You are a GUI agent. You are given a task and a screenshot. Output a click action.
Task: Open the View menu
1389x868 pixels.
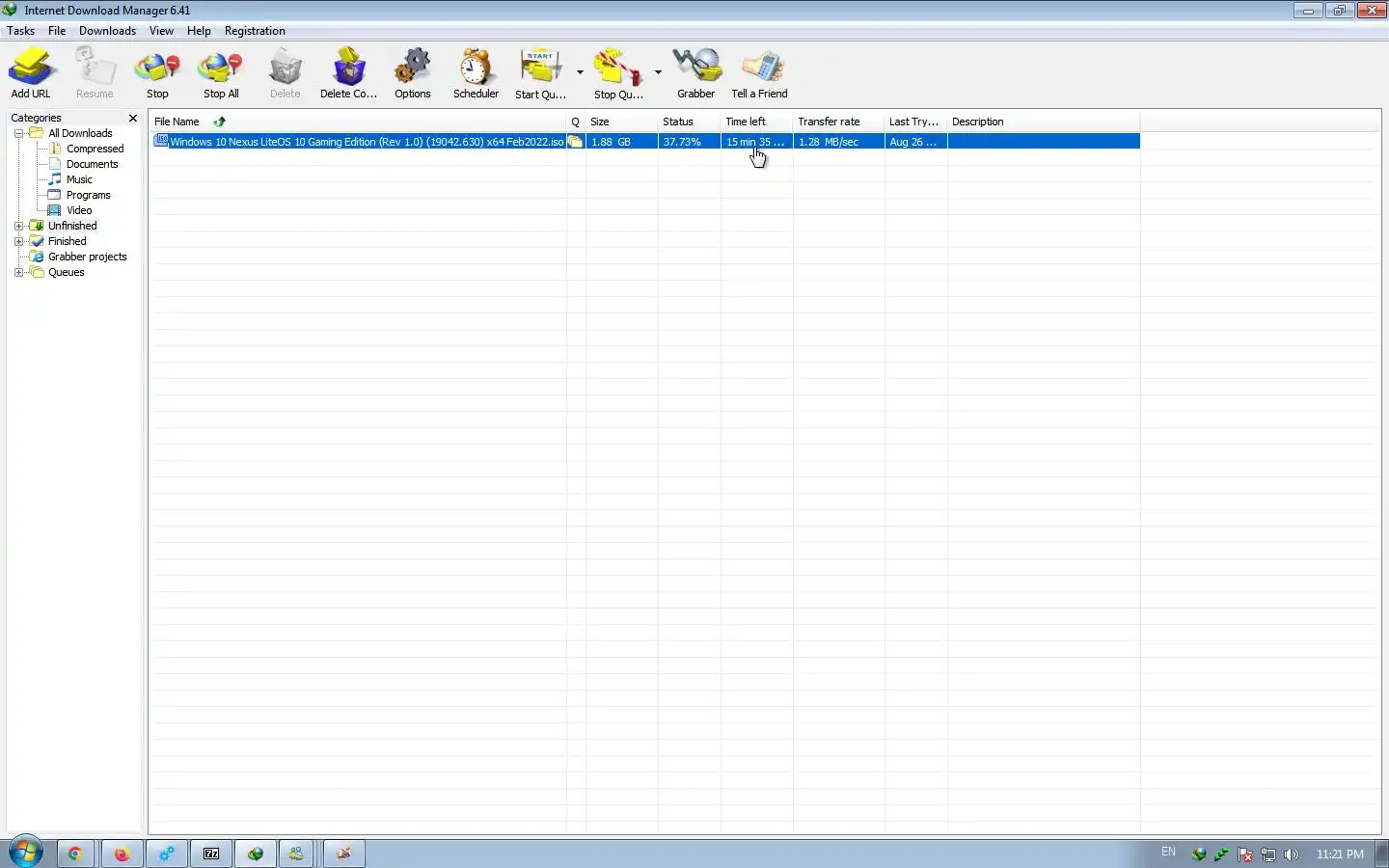tap(161, 31)
